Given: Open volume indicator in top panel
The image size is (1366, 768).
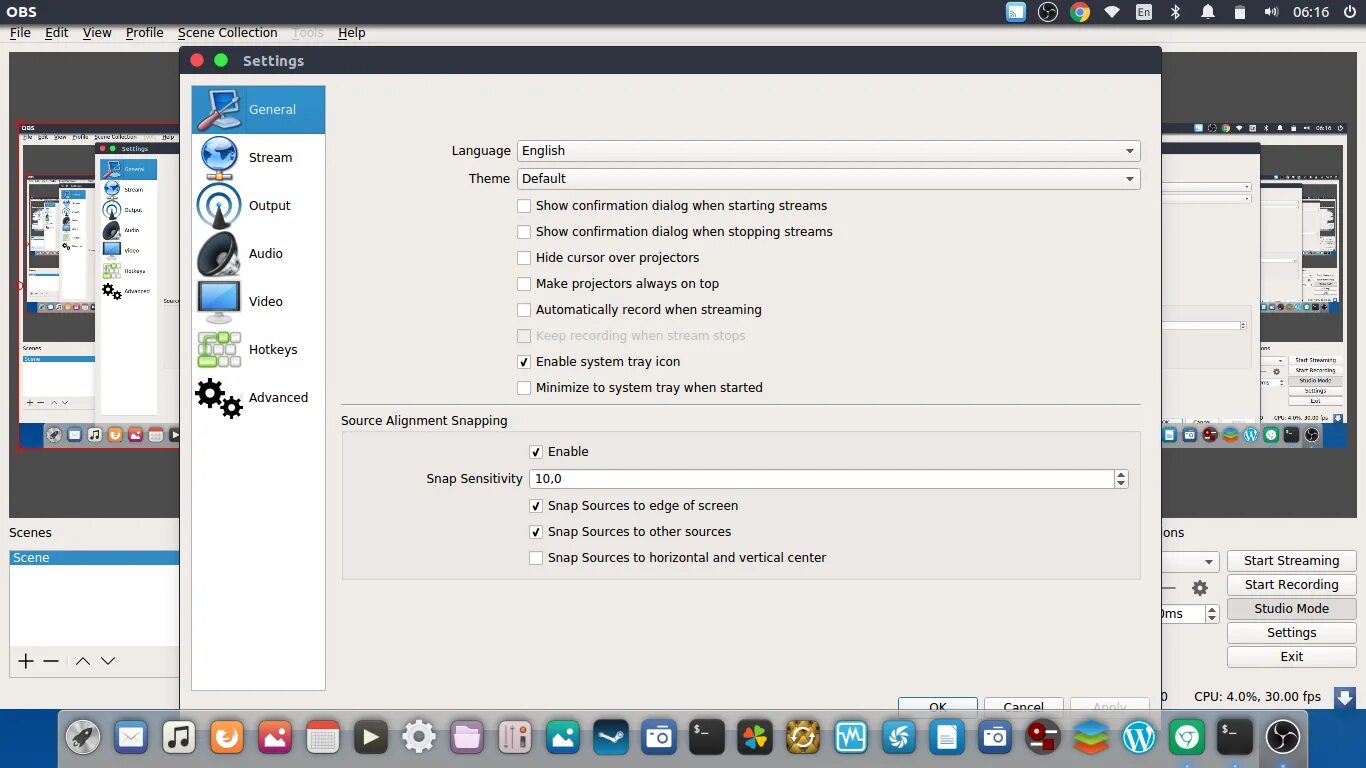Looking at the screenshot, I should pos(1271,12).
